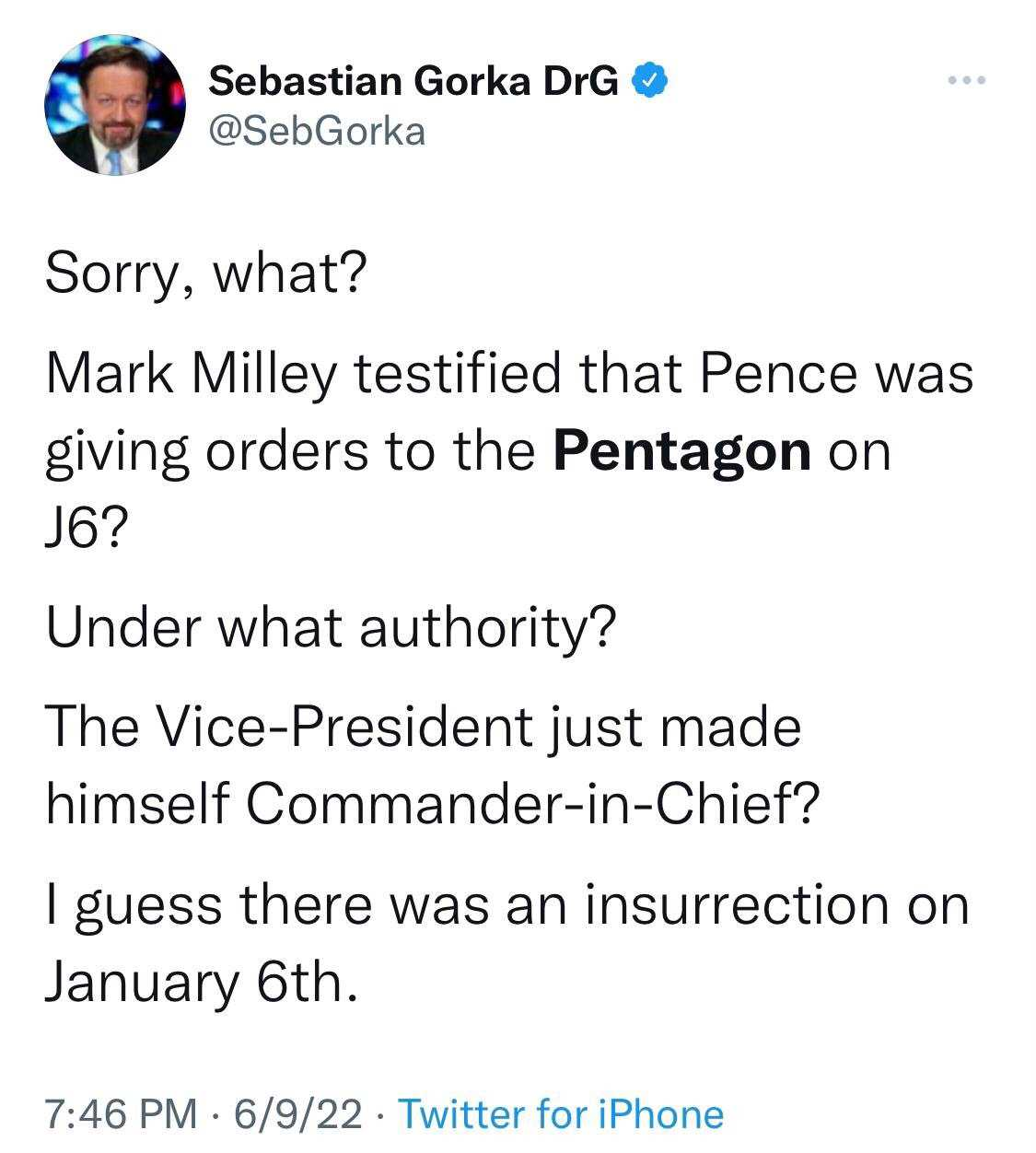
Task: Open Sebastian Gorka's profile picture
Action: (114, 106)
